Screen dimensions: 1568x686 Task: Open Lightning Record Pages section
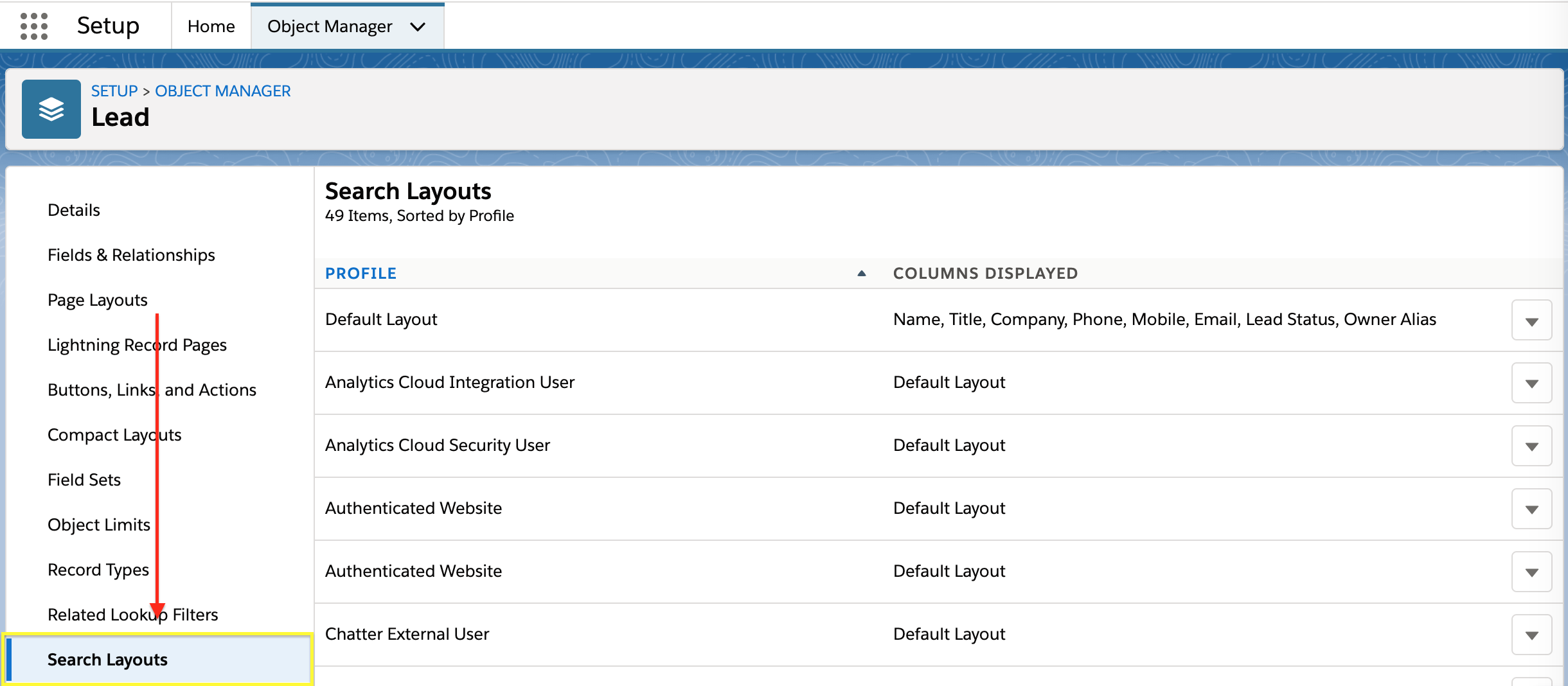coord(137,345)
